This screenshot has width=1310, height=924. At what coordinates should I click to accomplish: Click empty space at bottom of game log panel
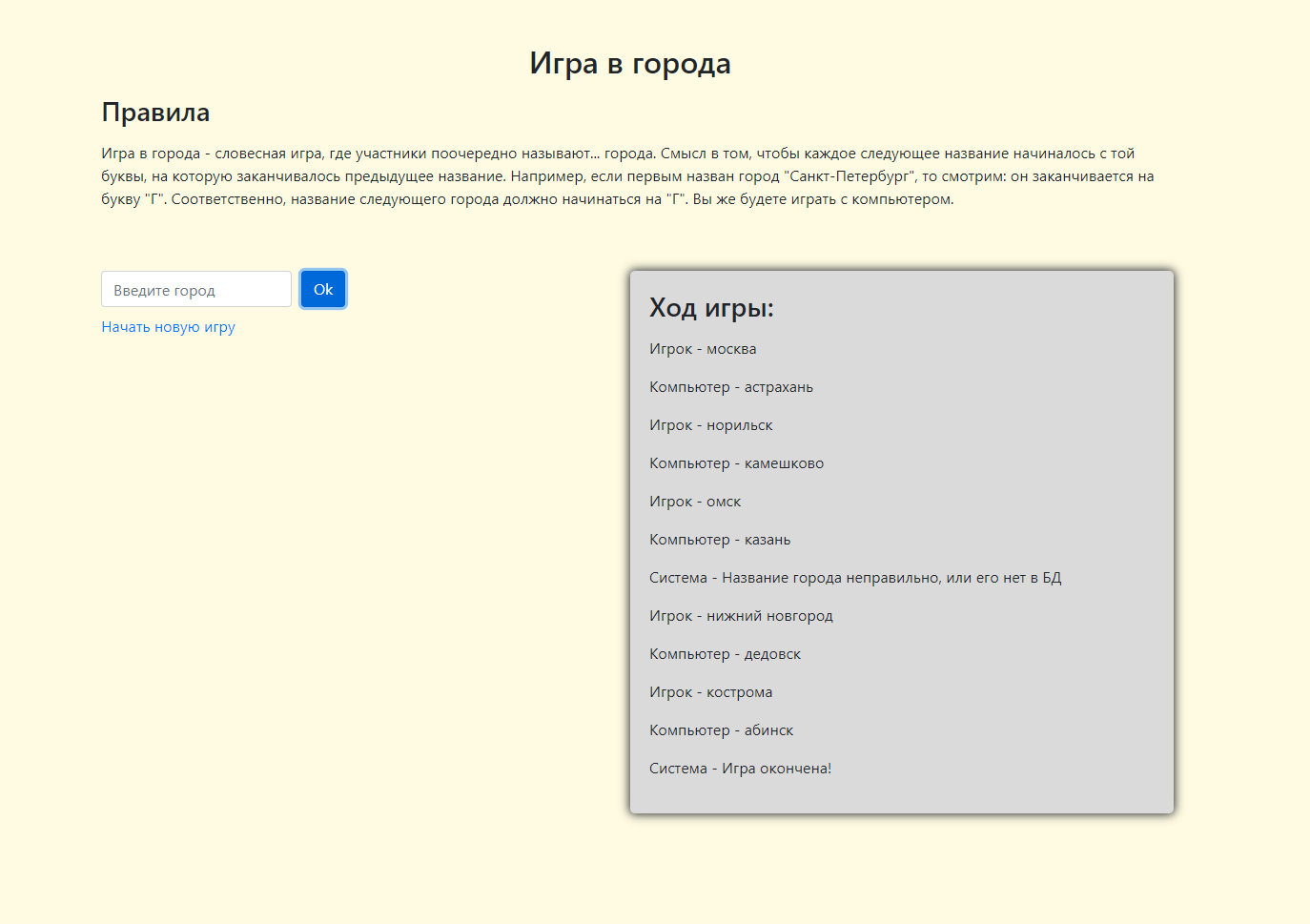[901, 796]
